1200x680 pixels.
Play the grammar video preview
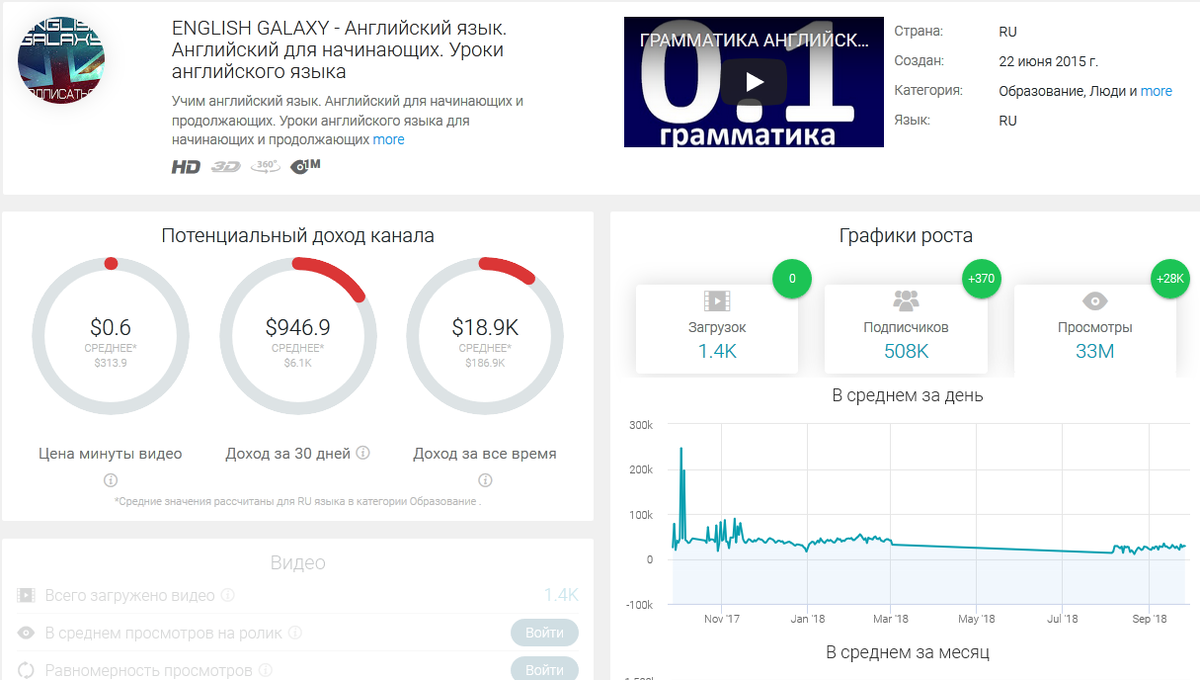coord(754,82)
